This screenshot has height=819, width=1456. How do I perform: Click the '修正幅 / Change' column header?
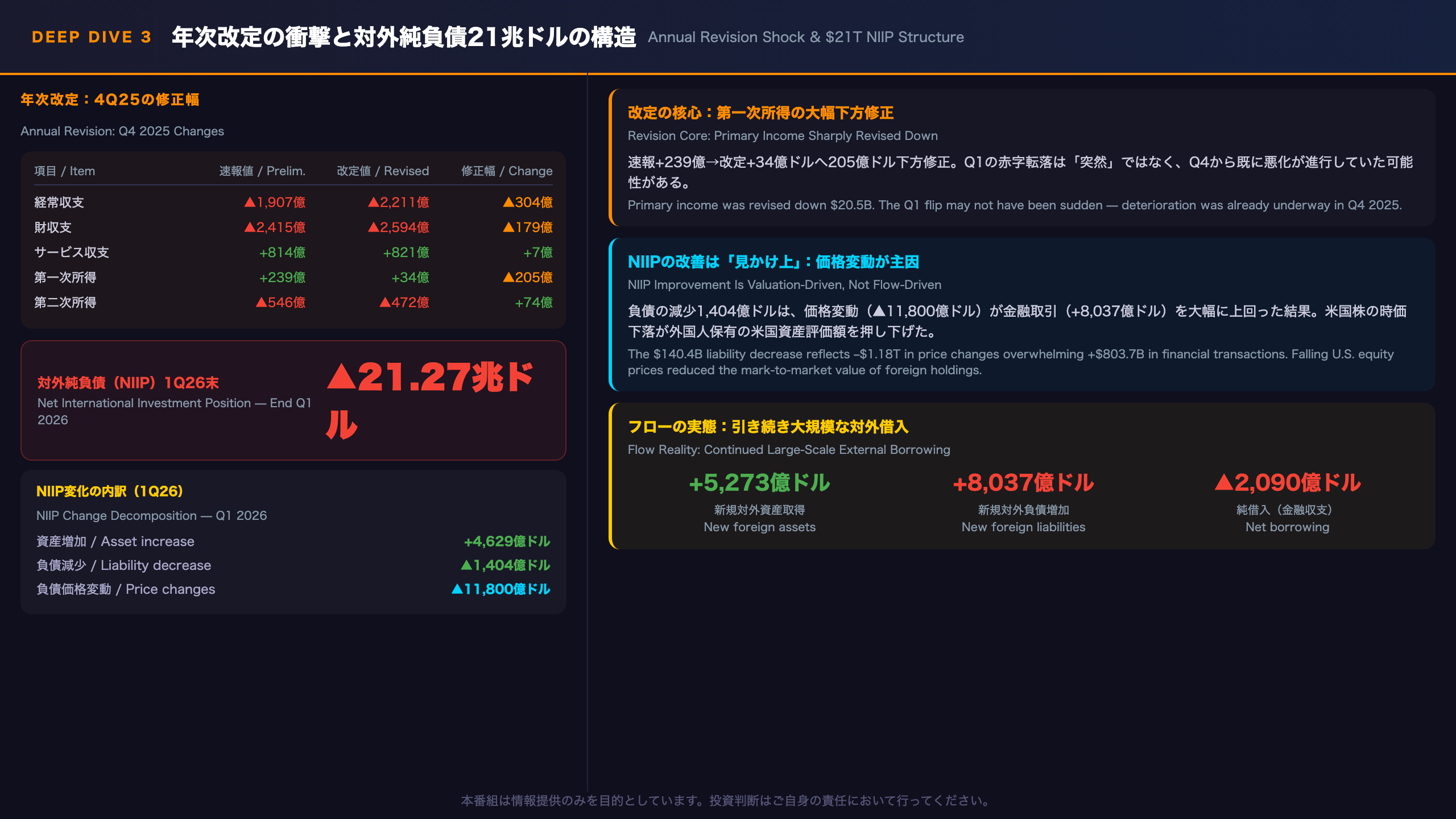[507, 171]
